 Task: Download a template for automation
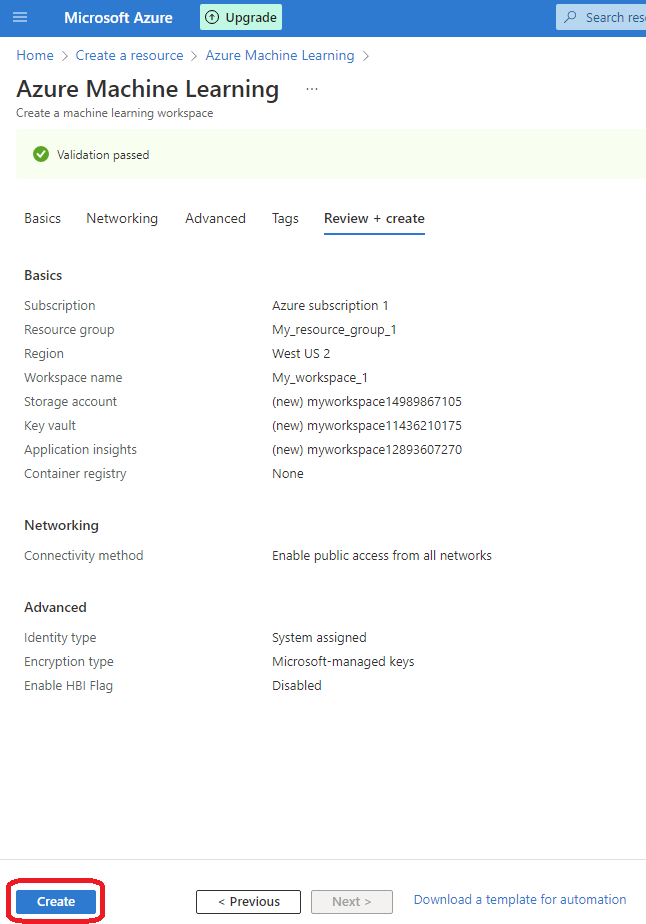click(520, 900)
